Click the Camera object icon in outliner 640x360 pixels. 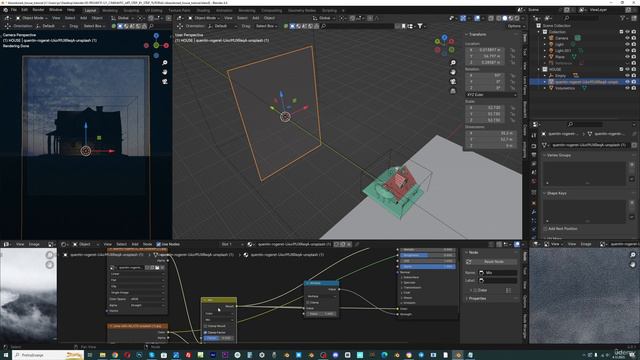tap(551, 38)
